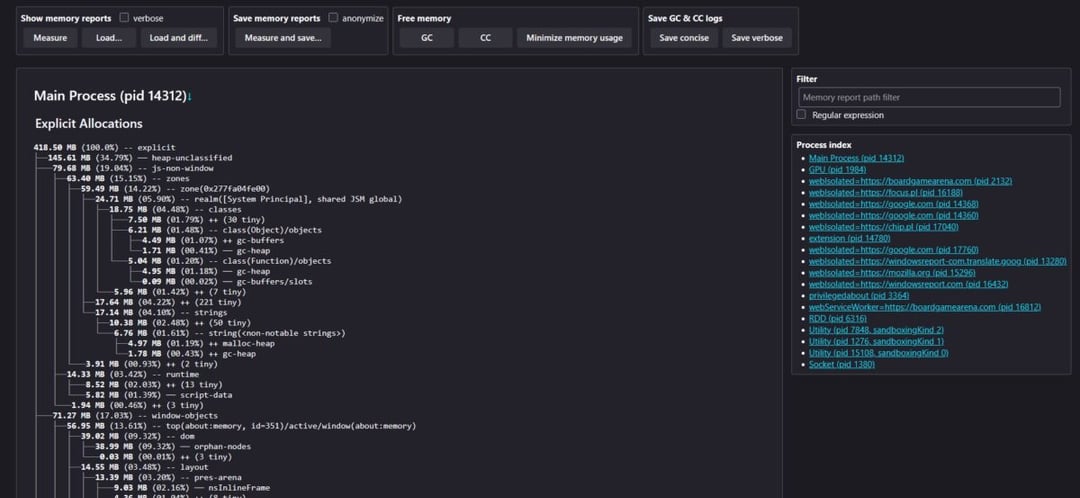Viewport: 1080px width, 498px height.
Task: Enable Regular expression filter option
Action: pyautogui.click(x=801, y=115)
